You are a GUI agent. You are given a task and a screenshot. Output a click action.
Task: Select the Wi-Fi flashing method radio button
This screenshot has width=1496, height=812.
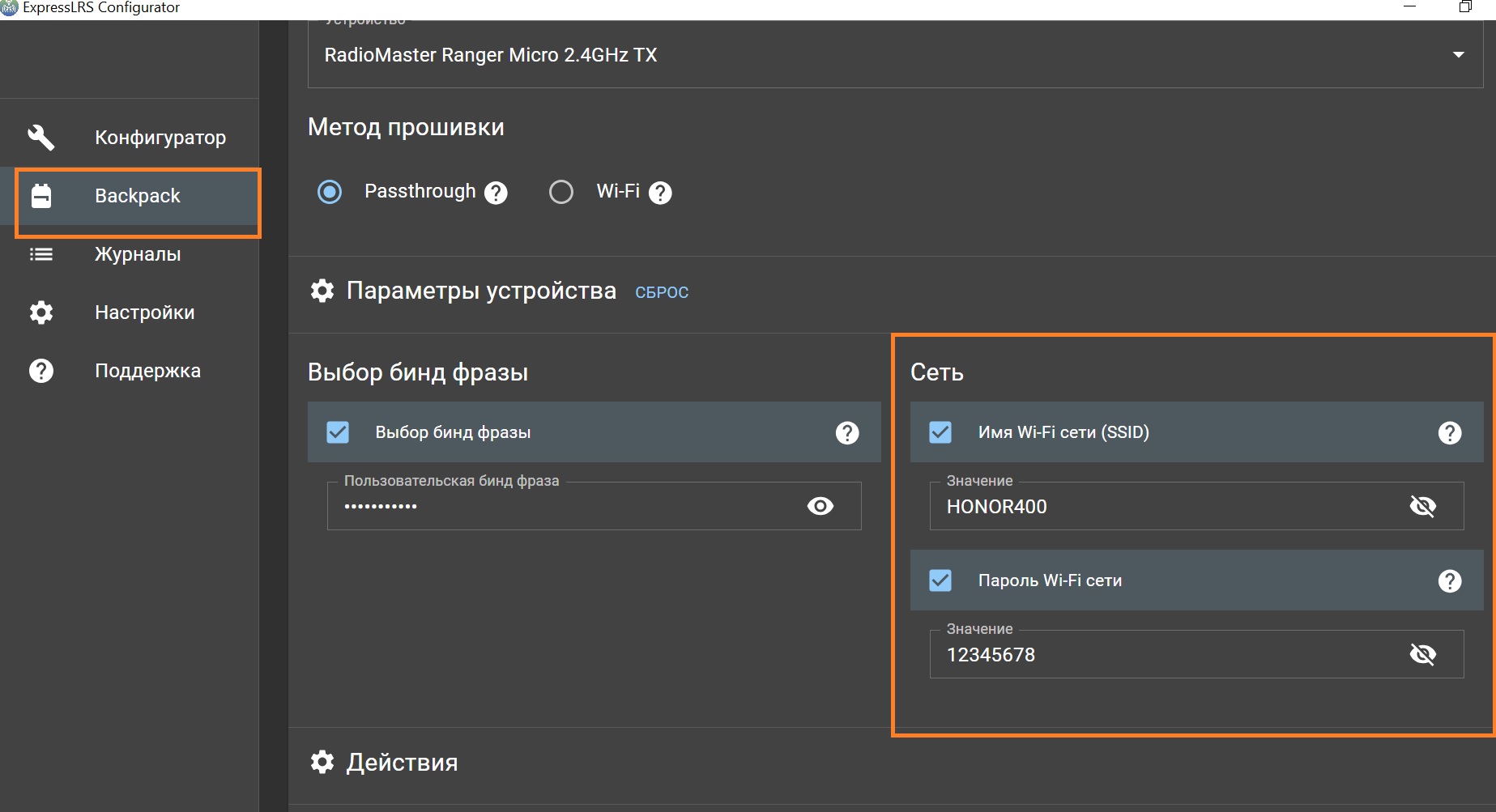click(x=560, y=192)
